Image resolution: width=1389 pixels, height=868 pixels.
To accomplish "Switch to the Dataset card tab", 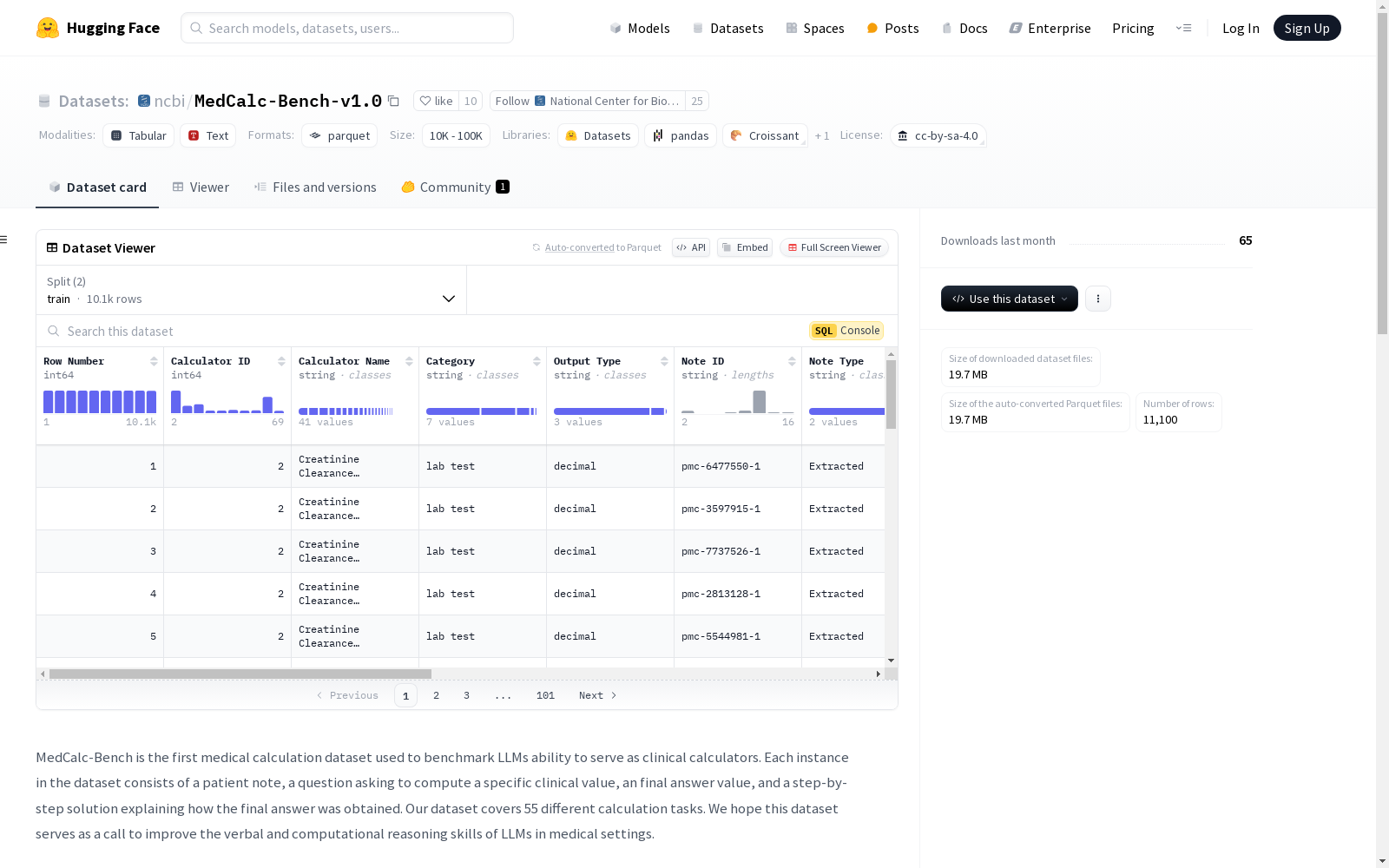I will click(97, 187).
